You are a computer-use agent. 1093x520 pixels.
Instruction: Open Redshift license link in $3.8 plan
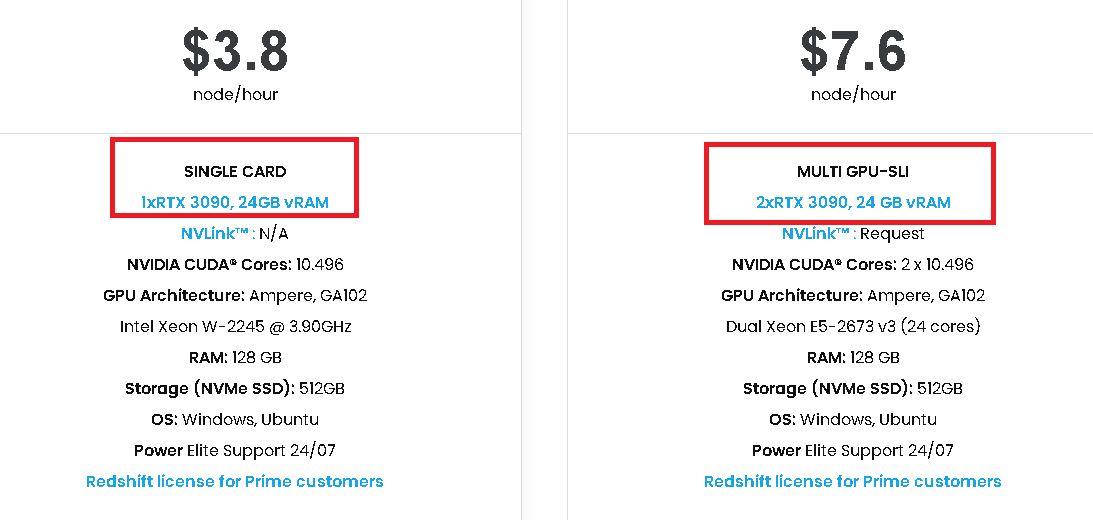coord(234,481)
